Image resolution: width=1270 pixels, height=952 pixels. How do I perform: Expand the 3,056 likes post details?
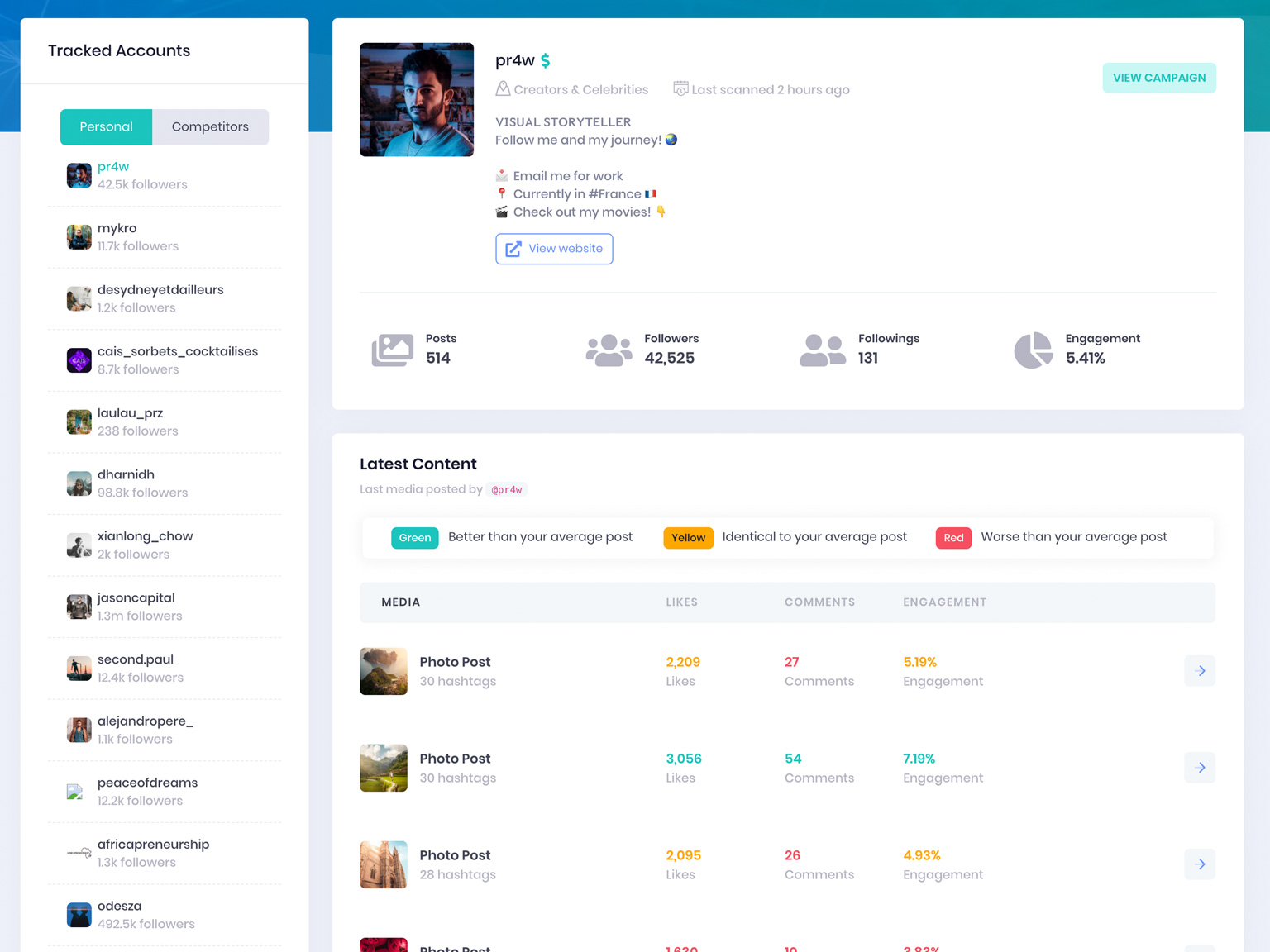pos(1200,768)
